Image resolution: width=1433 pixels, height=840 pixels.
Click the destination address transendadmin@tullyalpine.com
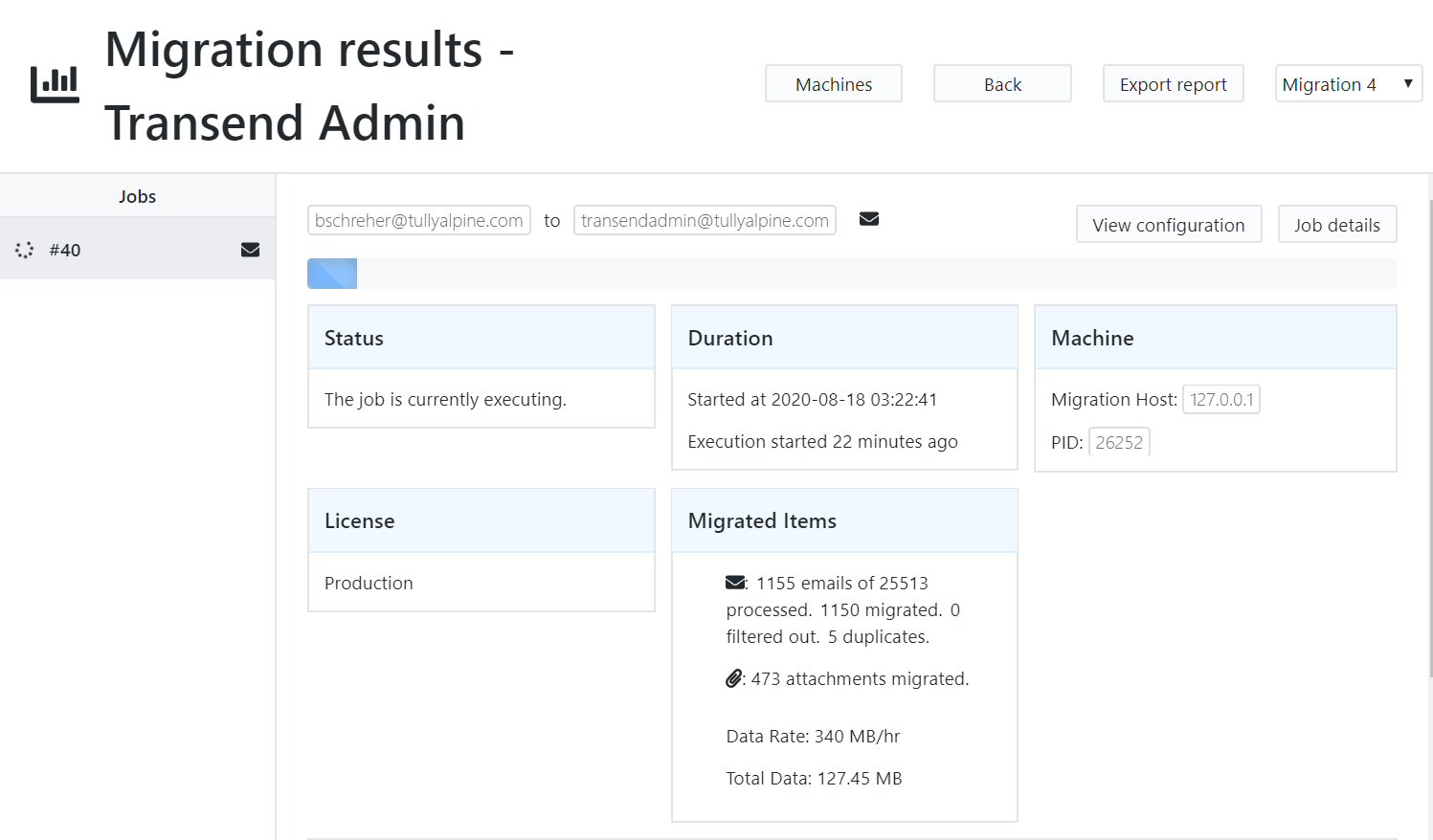(x=705, y=220)
